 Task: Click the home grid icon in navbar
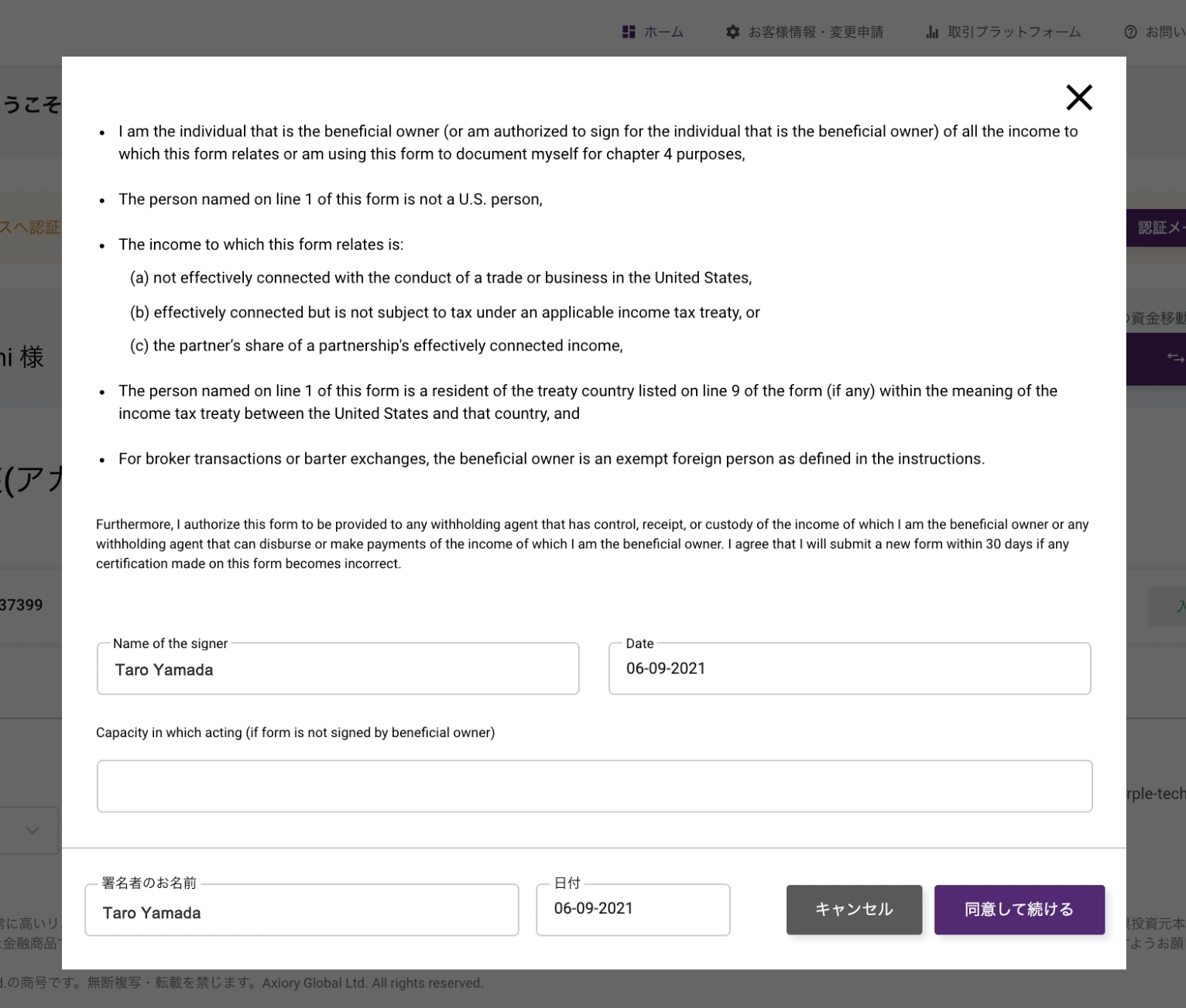click(629, 32)
